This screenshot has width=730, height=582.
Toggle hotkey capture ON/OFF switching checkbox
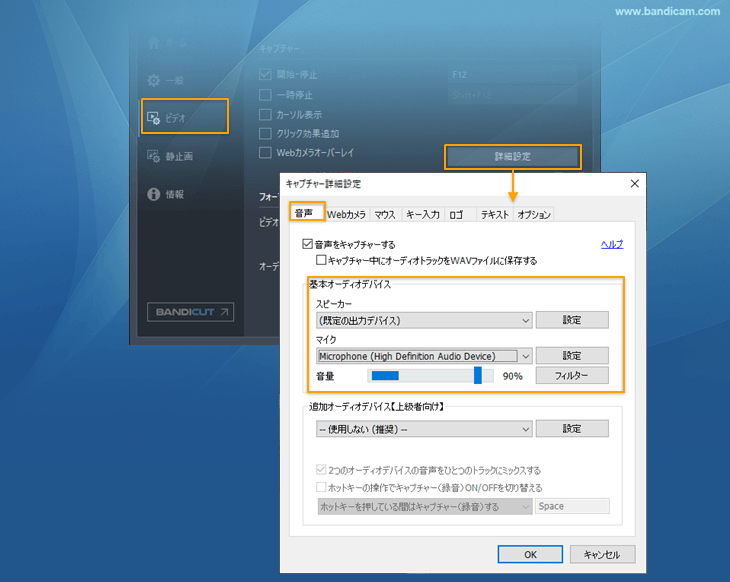tap(321, 487)
